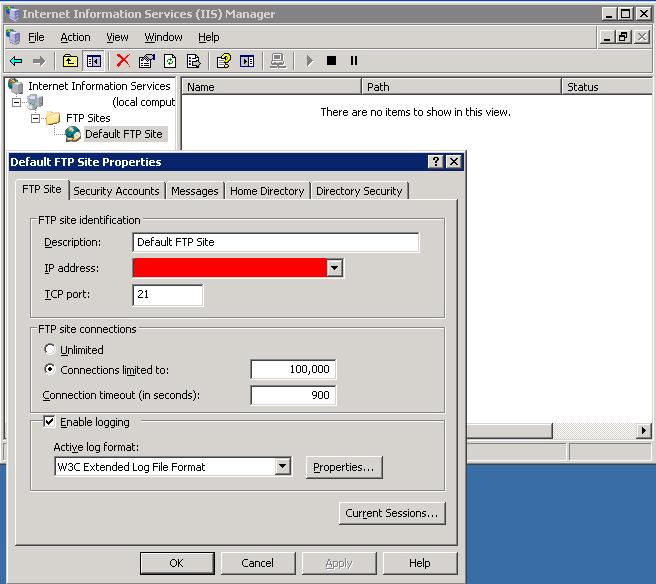Pause the FTP site with Pause icon
656x584 pixels.
pyautogui.click(x=354, y=61)
